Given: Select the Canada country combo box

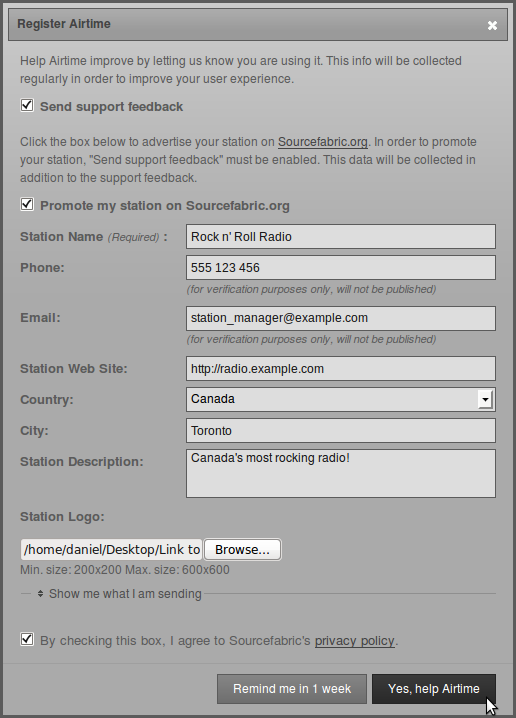Looking at the screenshot, I should point(341,399).
